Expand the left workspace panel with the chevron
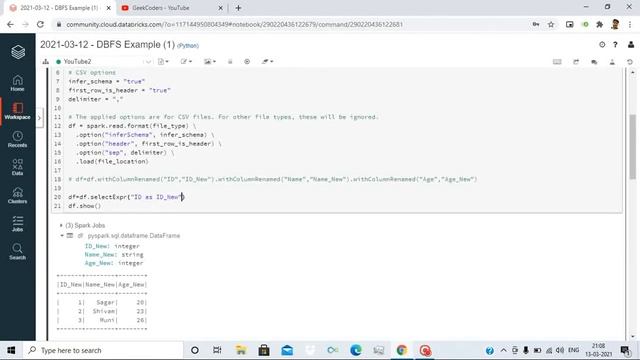640x360 pixels. pos(39,118)
